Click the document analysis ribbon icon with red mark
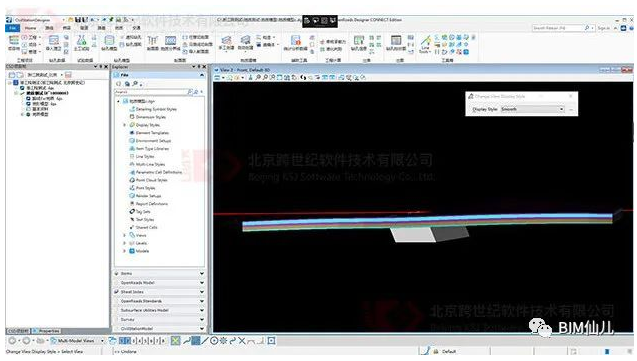The width and height of the screenshot is (637, 361). click(x=295, y=41)
